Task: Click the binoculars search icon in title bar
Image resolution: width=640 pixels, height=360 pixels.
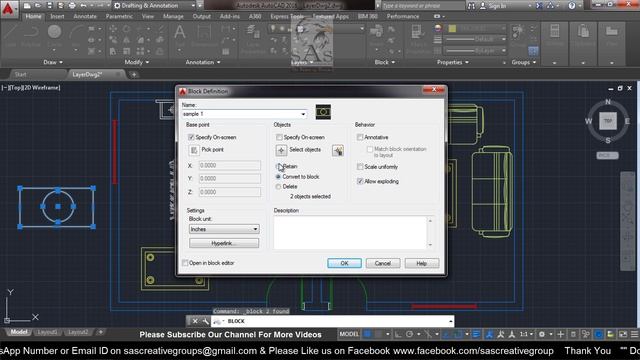Action: click(x=472, y=6)
